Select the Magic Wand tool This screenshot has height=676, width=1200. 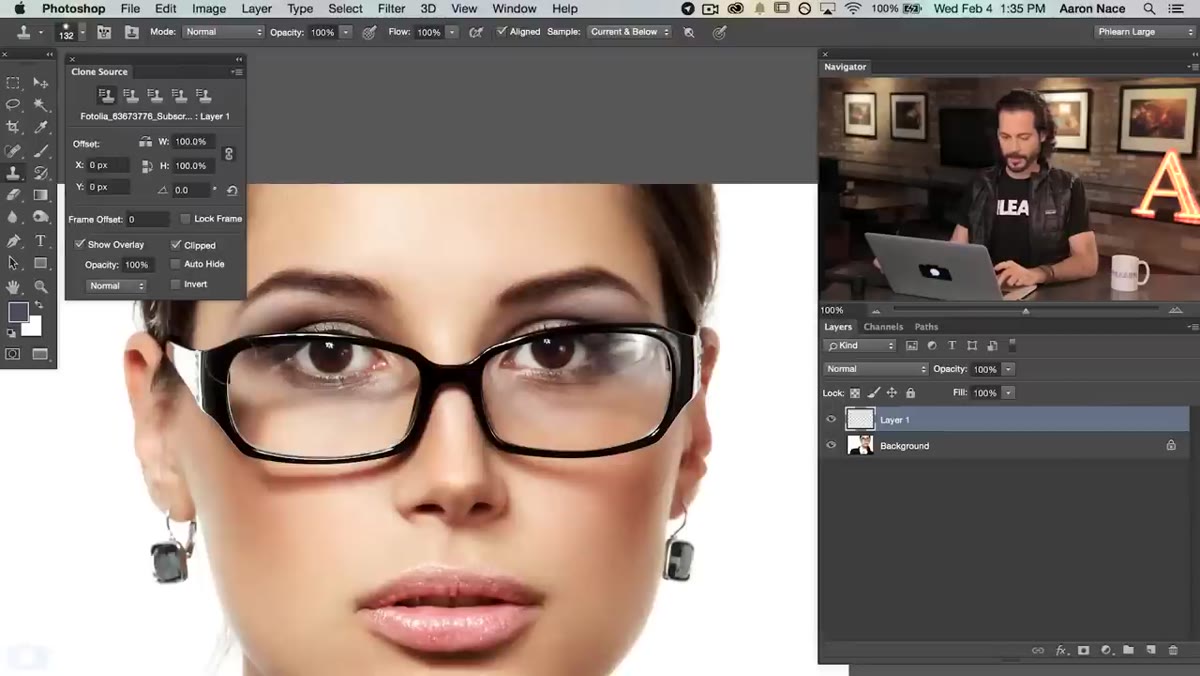(x=40, y=105)
